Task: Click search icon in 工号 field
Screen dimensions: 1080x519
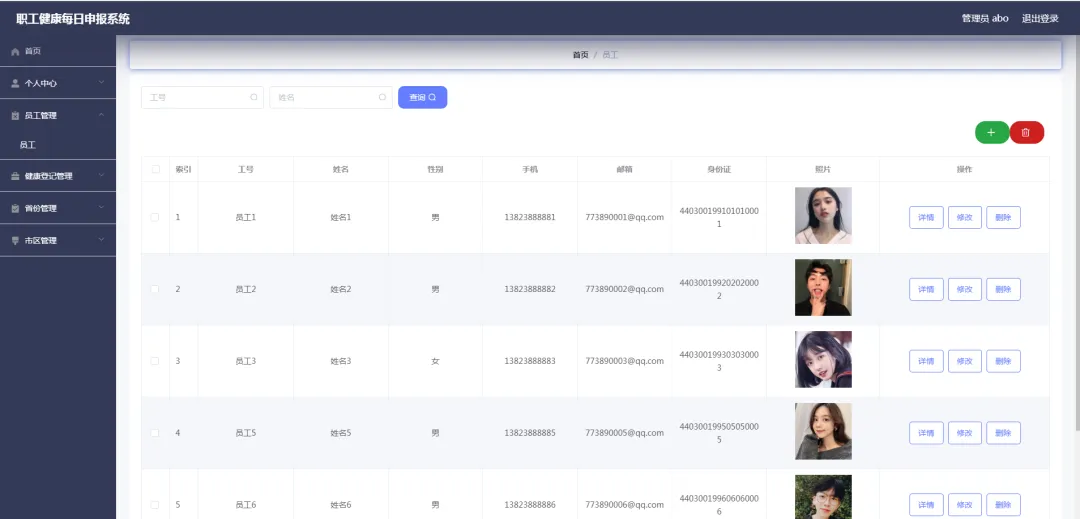Action: pyautogui.click(x=253, y=97)
